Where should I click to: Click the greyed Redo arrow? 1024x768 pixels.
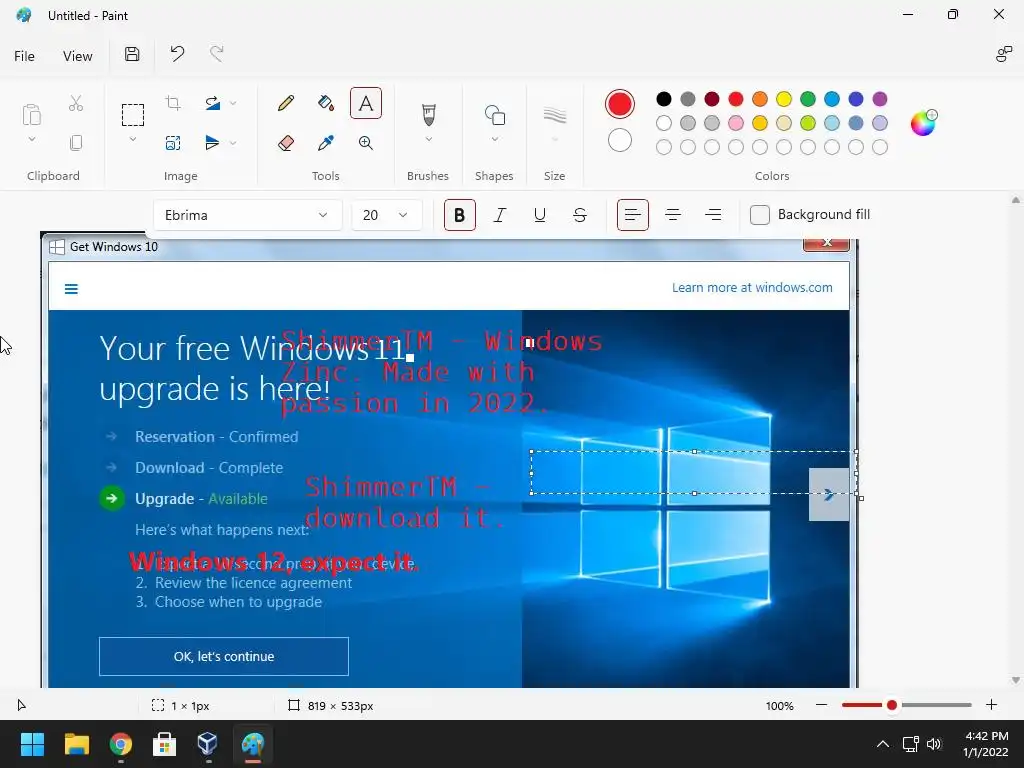(217, 54)
